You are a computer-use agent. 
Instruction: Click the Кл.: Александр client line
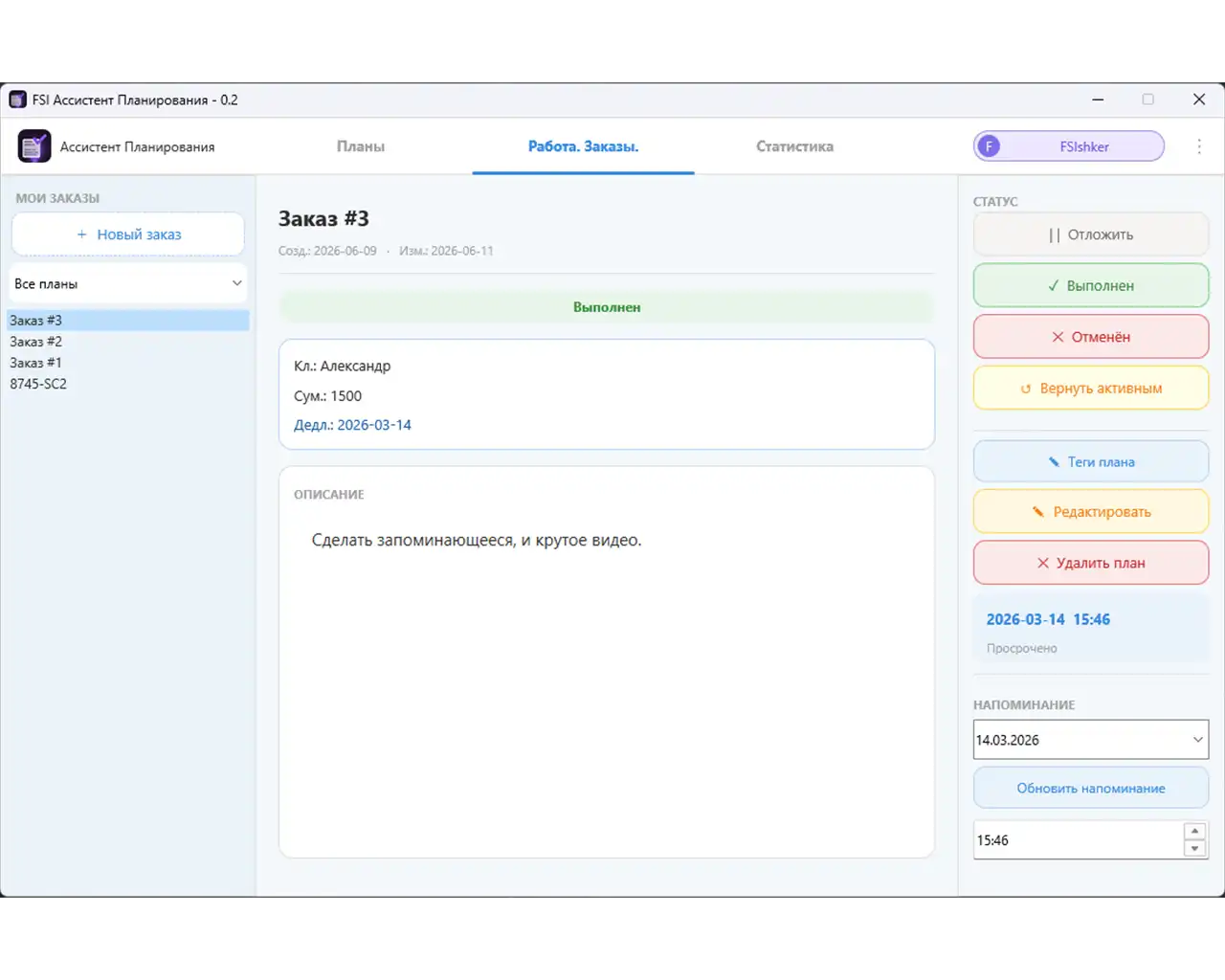point(342,366)
